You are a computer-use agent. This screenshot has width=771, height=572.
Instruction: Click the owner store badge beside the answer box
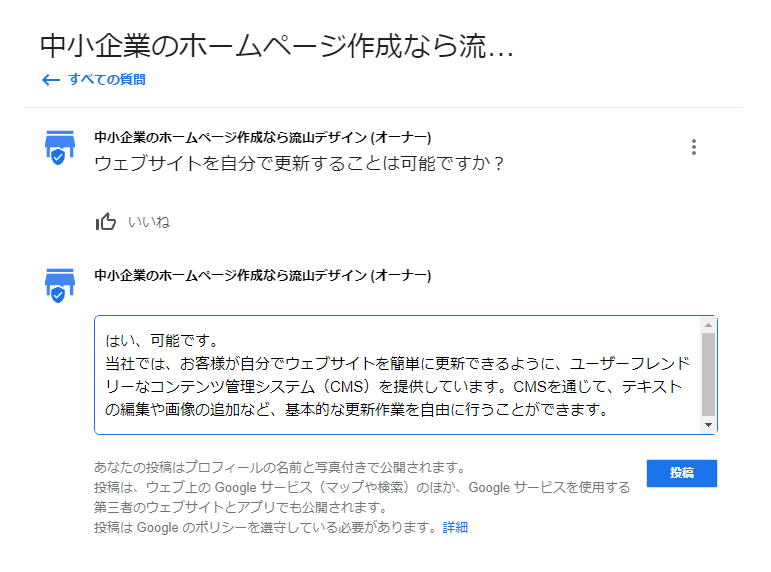[x=60, y=283]
